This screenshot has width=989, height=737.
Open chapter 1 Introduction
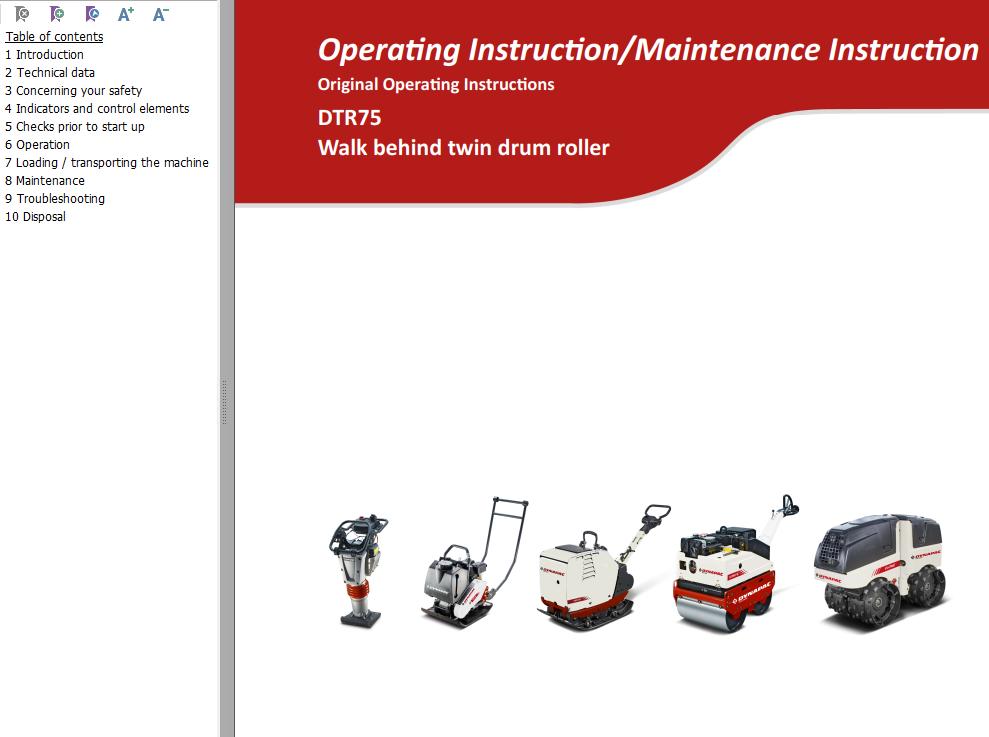click(44, 55)
